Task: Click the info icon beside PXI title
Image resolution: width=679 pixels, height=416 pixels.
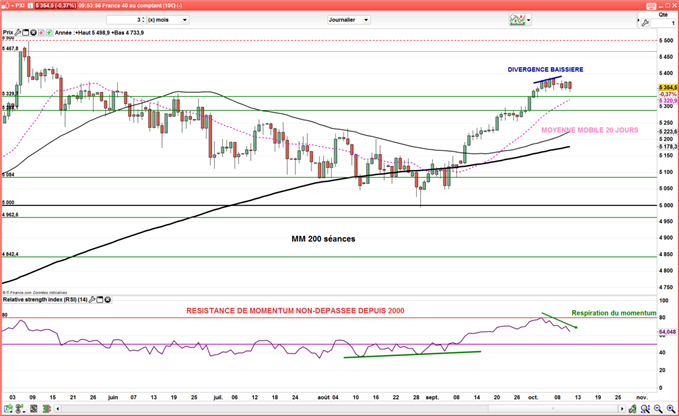Action: 29,6
